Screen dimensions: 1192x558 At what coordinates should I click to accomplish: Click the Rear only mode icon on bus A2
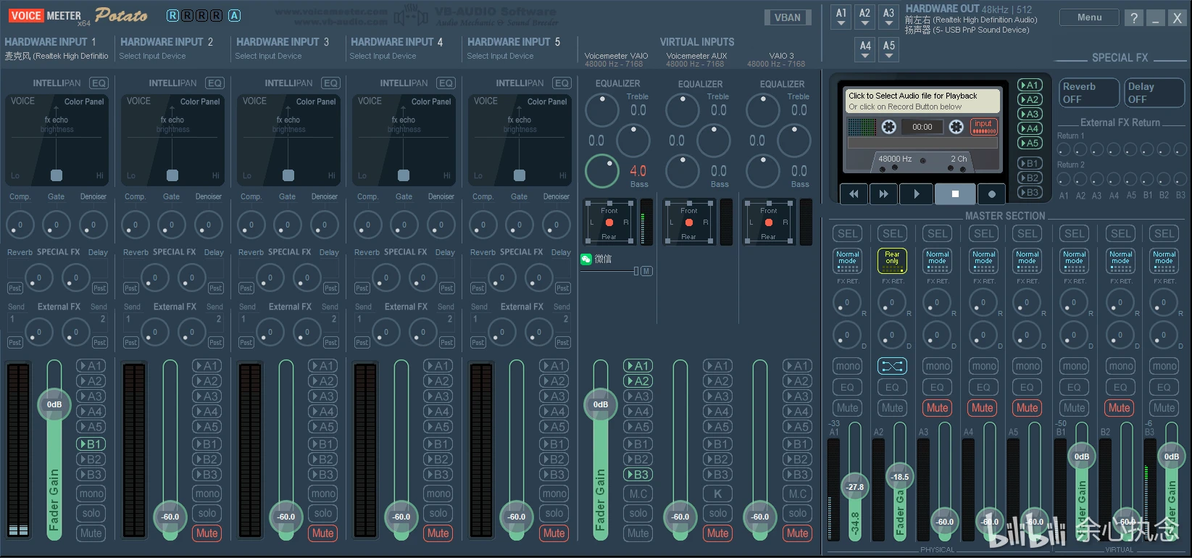pyautogui.click(x=892, y=261)
